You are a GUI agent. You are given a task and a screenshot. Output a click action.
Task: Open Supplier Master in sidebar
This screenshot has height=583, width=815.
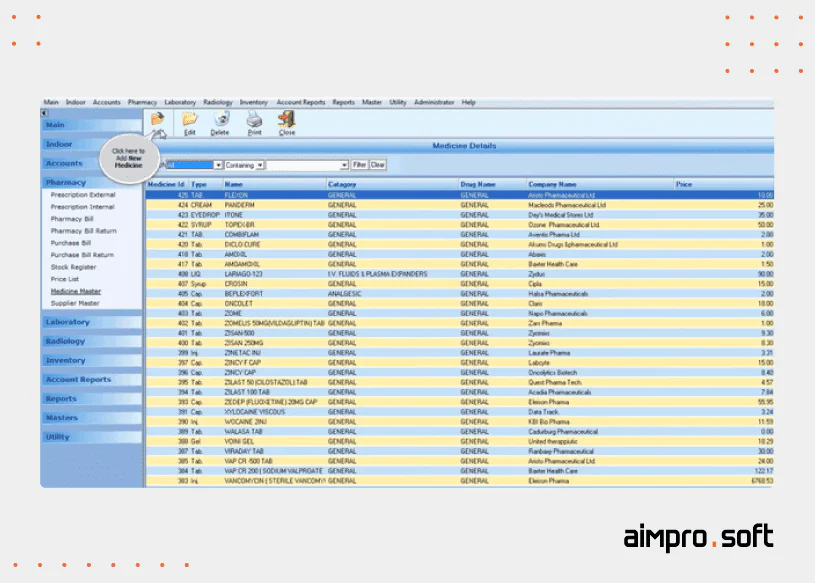pos(75,303)
